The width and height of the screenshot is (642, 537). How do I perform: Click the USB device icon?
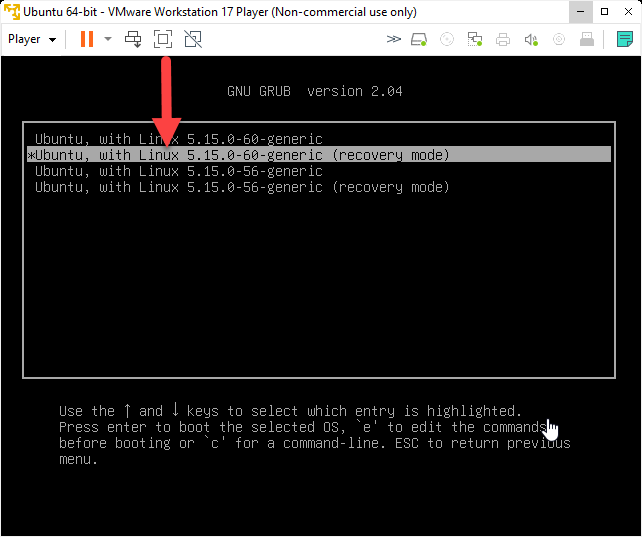tap(587, 39)
